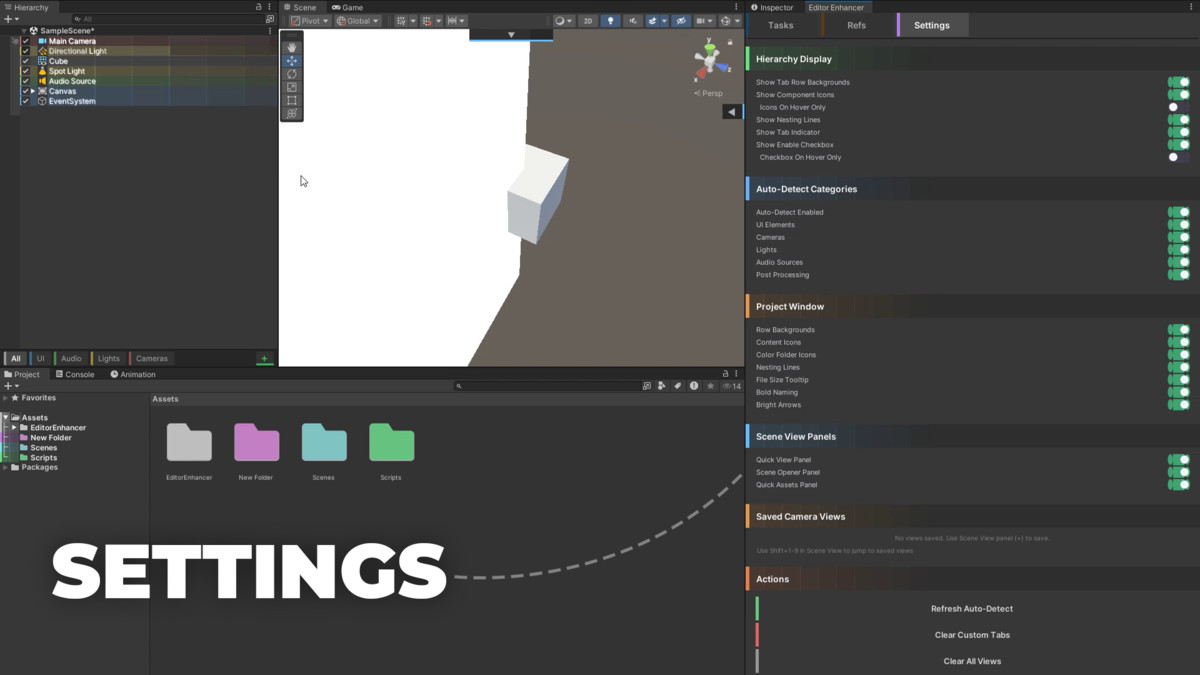Toggle Scene view audio
Screen dimensions: 1200x675
(631, 19)
